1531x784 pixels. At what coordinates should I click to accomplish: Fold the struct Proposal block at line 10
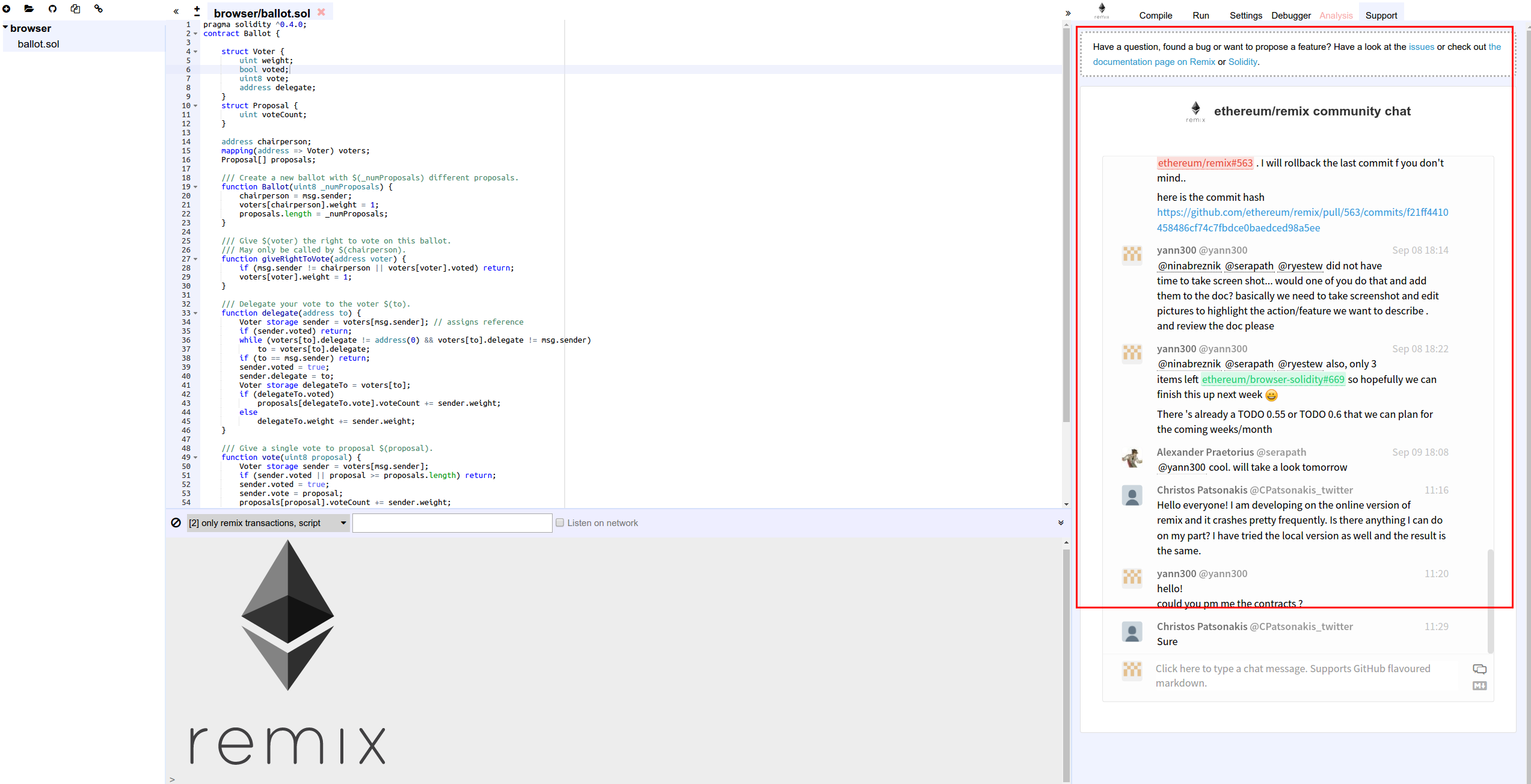(x=195, y=106)
